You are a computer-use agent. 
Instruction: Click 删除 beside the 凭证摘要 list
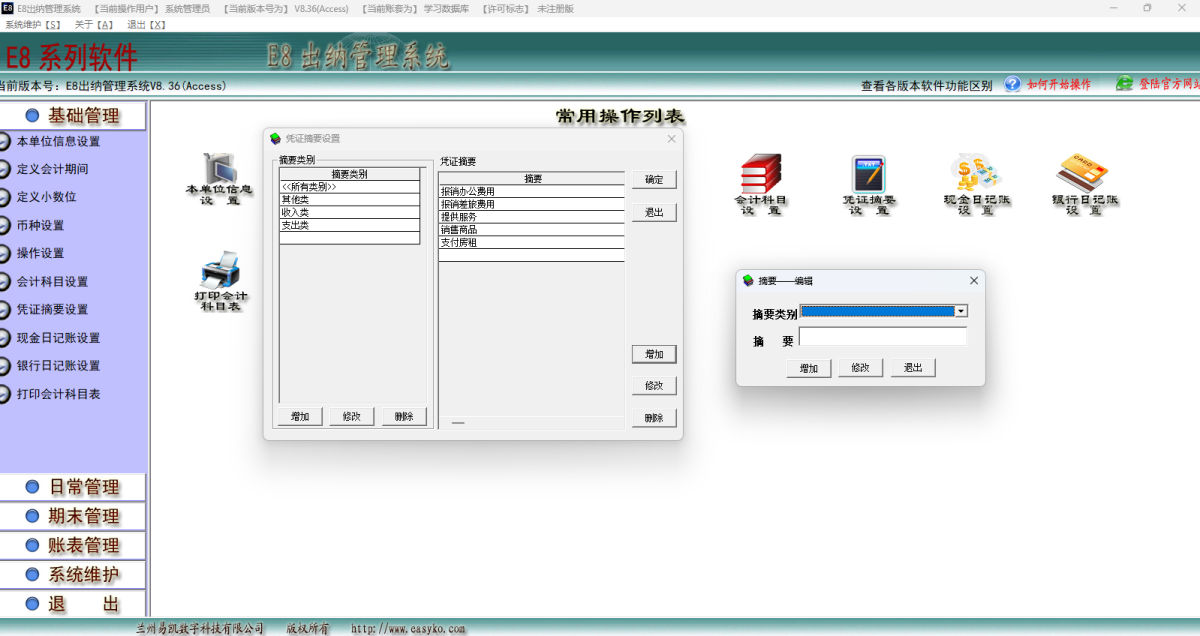click(x=654, y=417)
